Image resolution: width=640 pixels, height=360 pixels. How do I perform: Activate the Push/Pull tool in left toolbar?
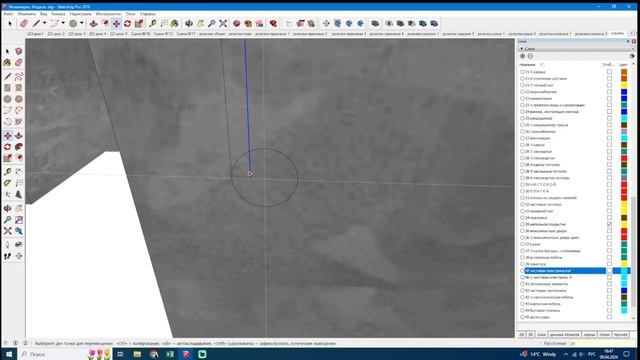[x=19, y=136]
